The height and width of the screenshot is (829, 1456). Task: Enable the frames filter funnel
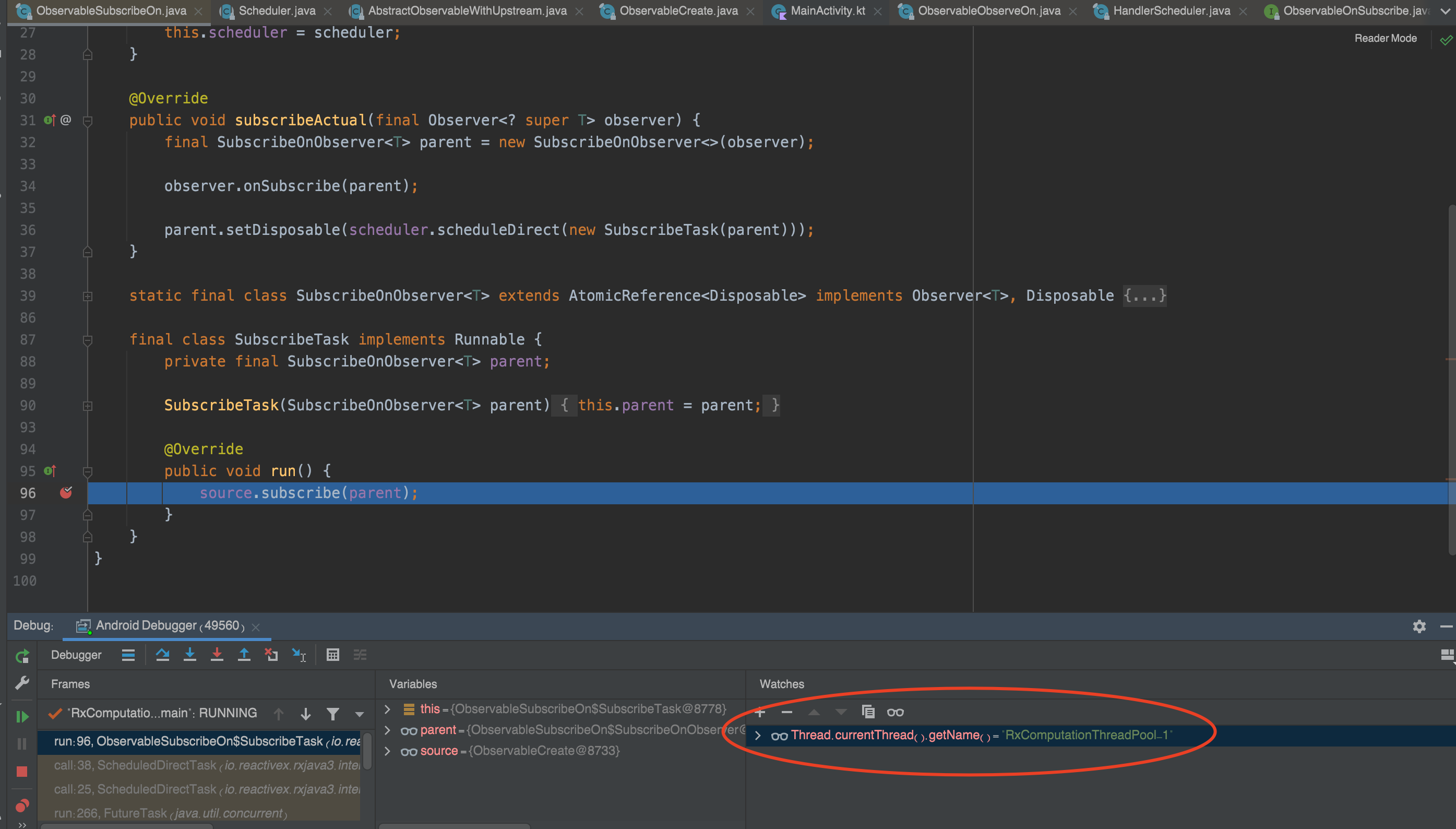[333, 713]
